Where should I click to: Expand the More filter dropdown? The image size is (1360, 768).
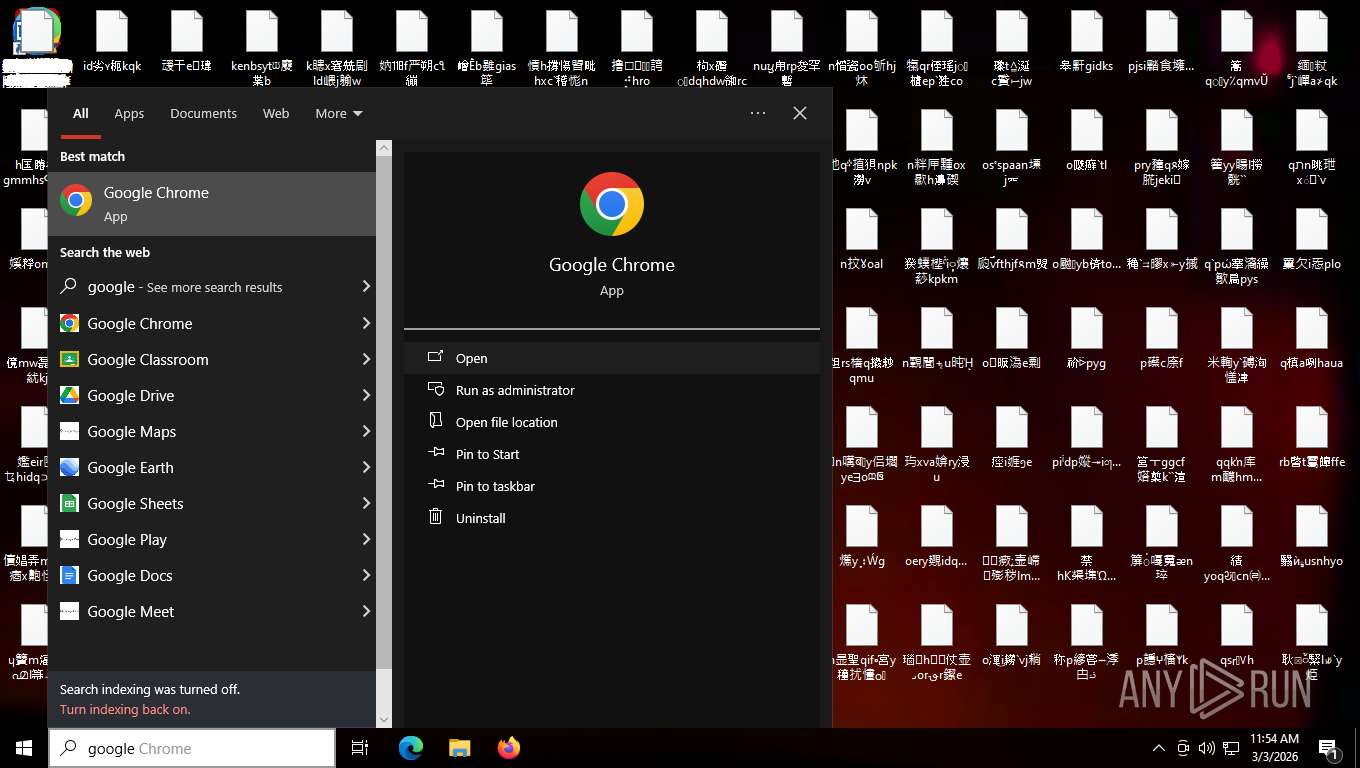(339, 114)
